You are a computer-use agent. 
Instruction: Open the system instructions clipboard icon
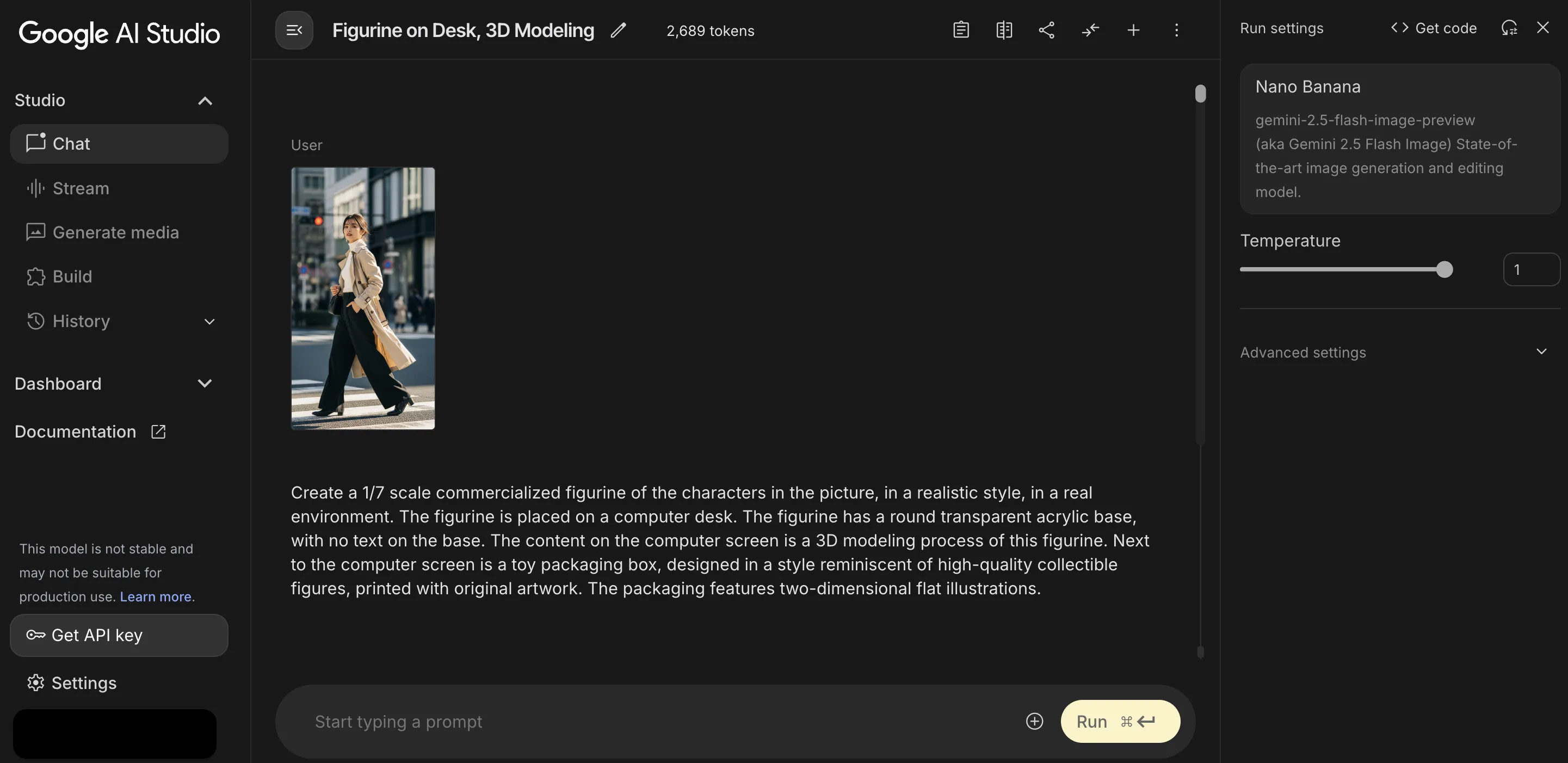click(960, 30)
